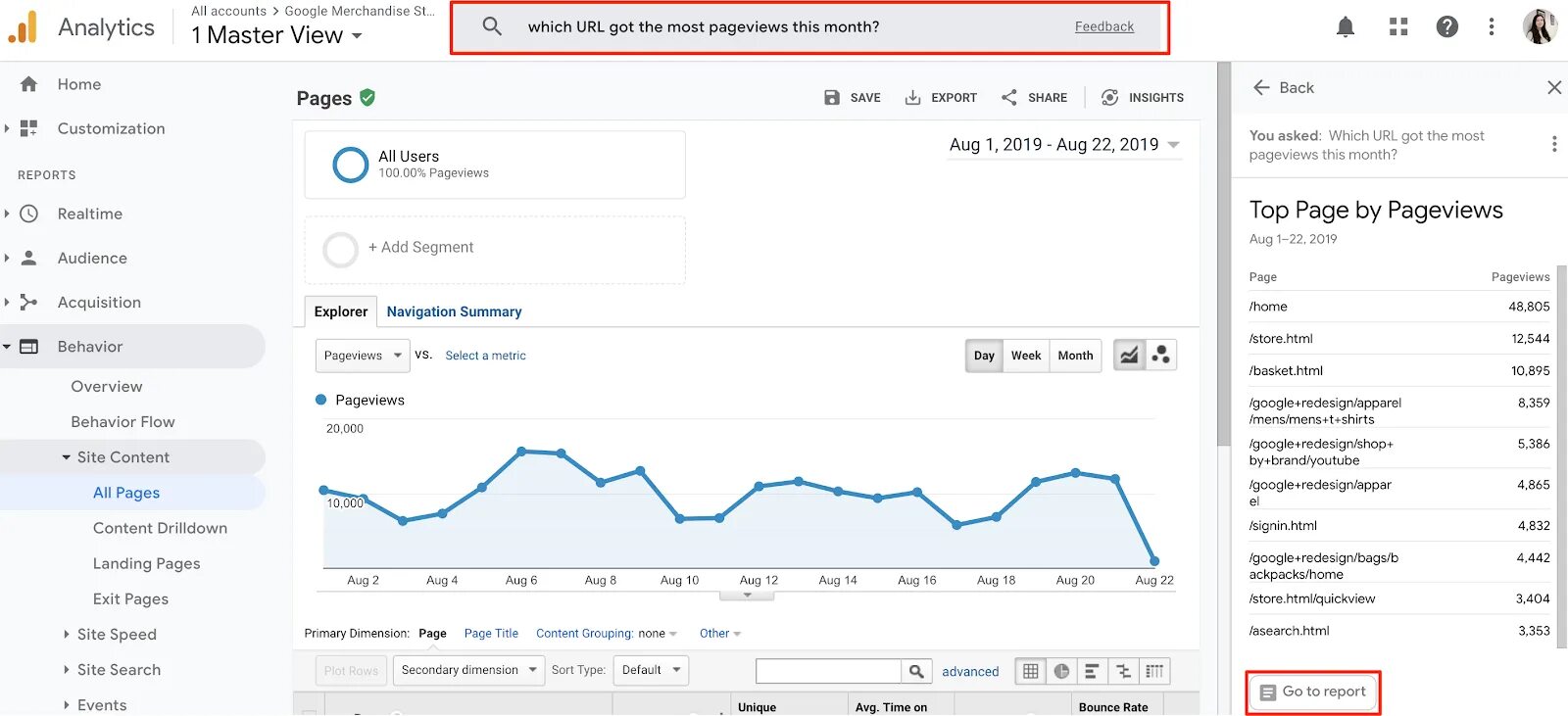Select the line chart view icon
This screenshot has height=716, width=1568.
point(1130,356)
